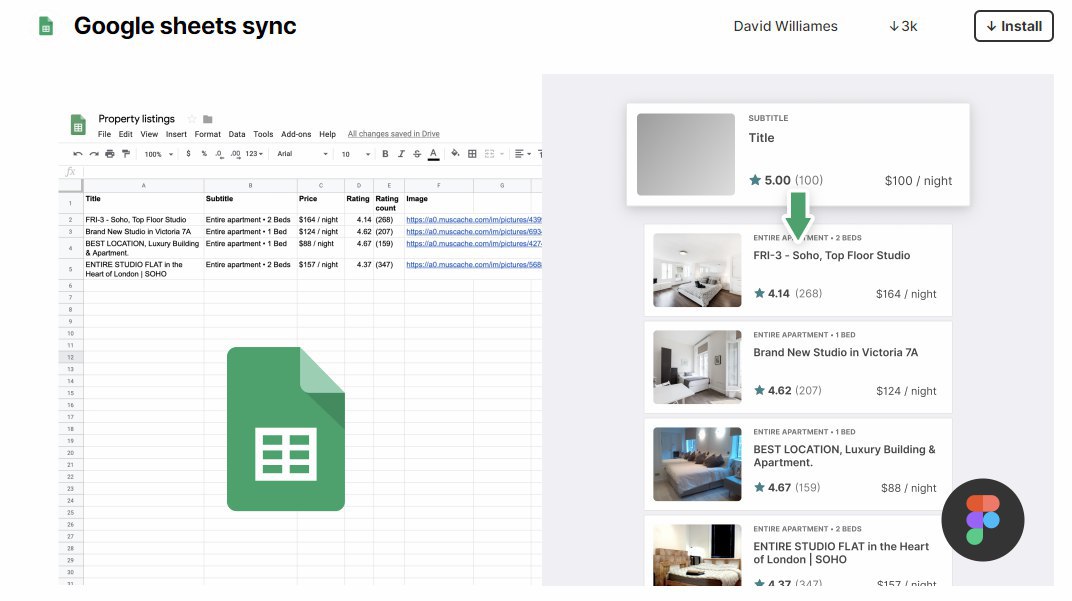Open the text color picker
The height and width of the screenshot is (601, 1072).
click(x=433, y=155)
